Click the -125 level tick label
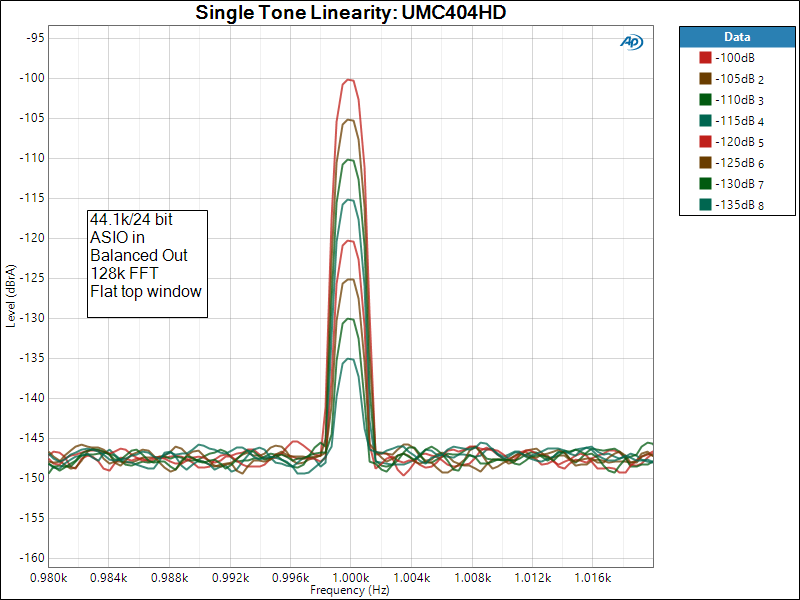This screenshot has width=800, height=600. tap(32, 278)
